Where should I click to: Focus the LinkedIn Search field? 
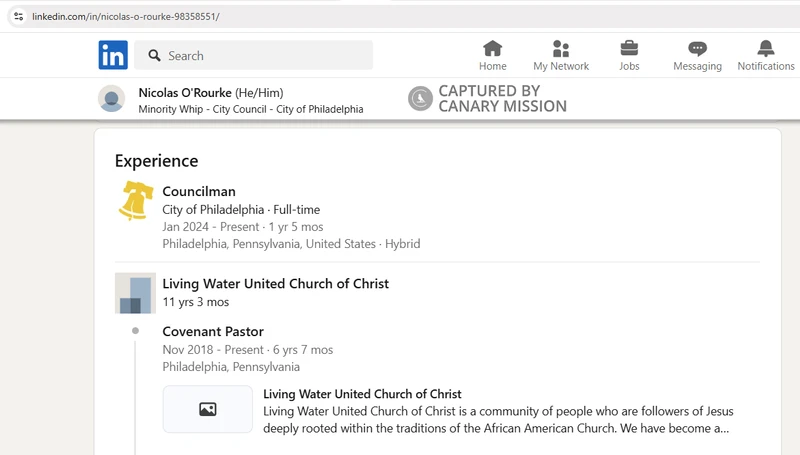(254, 55)
